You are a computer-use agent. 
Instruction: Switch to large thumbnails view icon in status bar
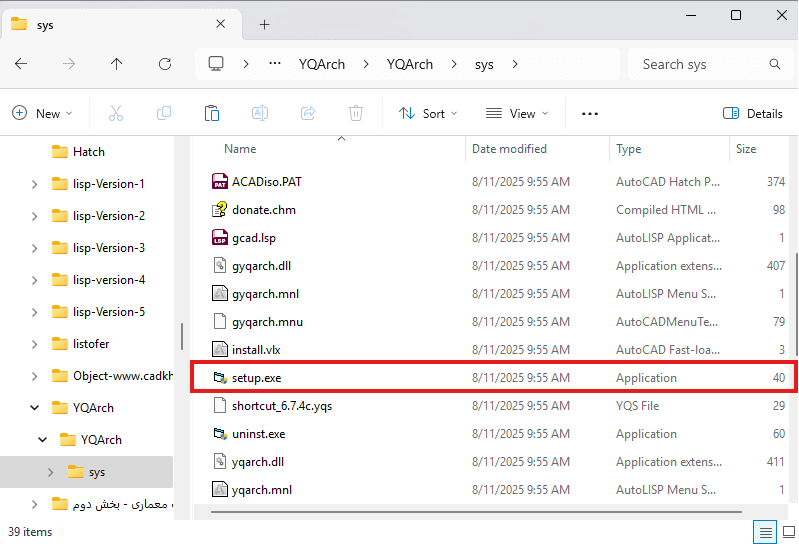tap(788, 532)
